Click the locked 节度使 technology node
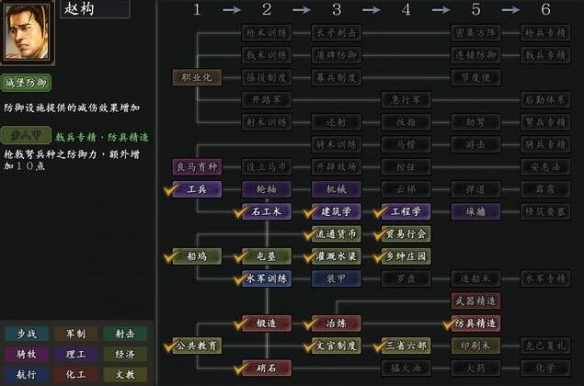 tap(476, 77)
